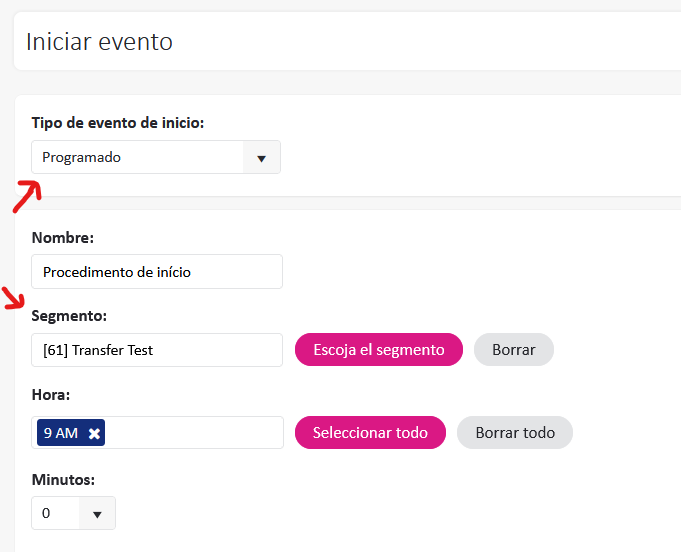
Task: Click the Segmento: label
Action: tap(69, 316)
